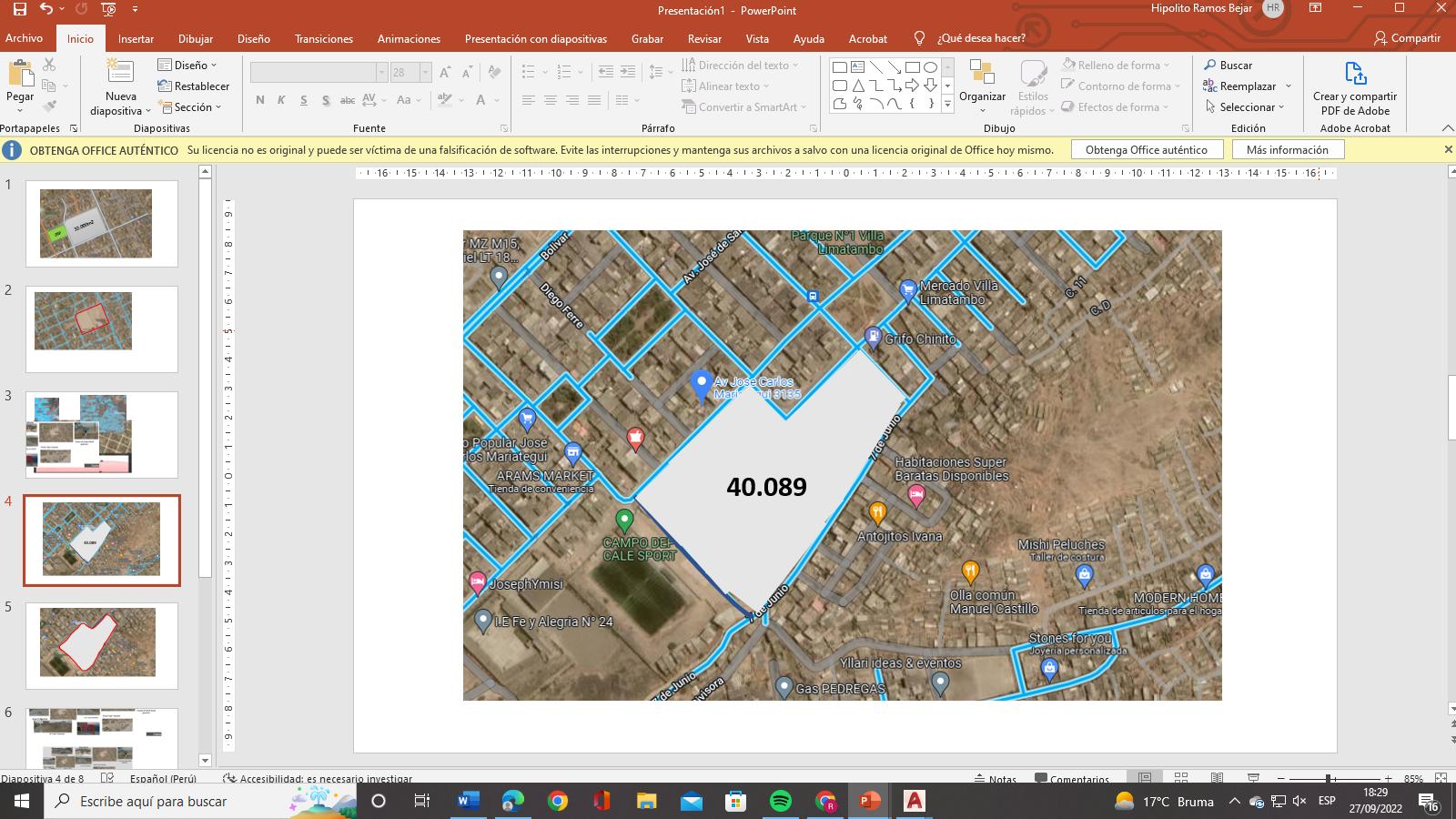Viewport: 1456px width, 819px height.
Task: Toggle bold (N) formatting
Action: (x=260, y=100)
